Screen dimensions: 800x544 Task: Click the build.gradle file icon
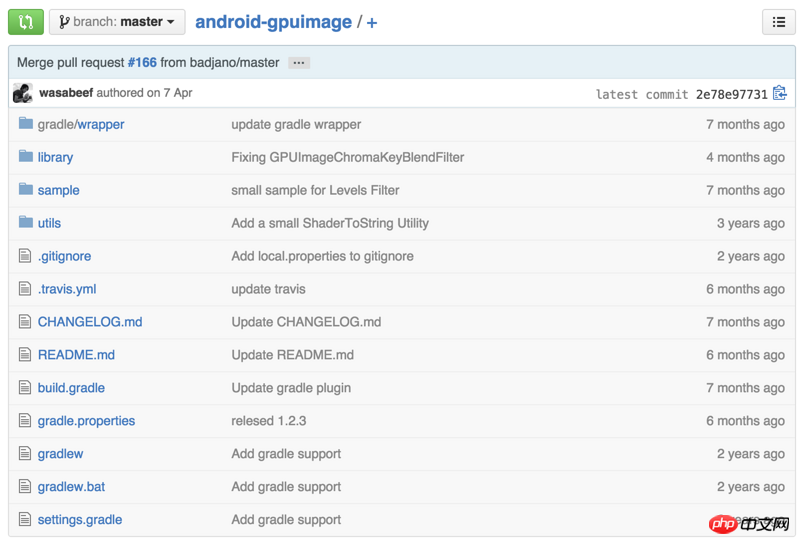[26, 388]
